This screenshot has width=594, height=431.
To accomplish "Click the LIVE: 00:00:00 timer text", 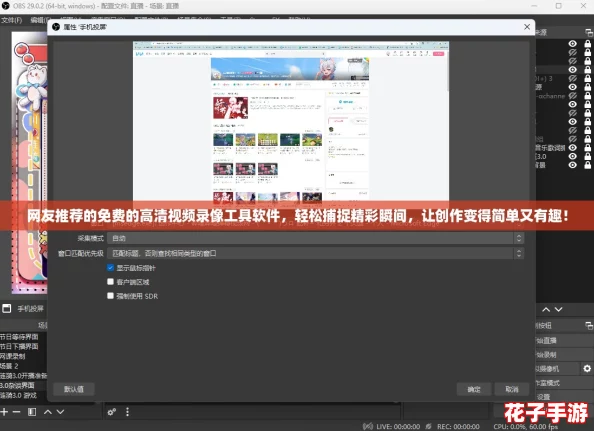I will (x=398, y=426).
